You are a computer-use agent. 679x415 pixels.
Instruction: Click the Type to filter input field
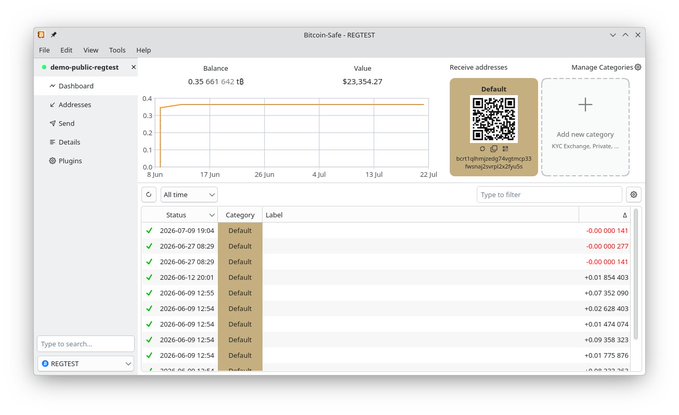(549, 195)
